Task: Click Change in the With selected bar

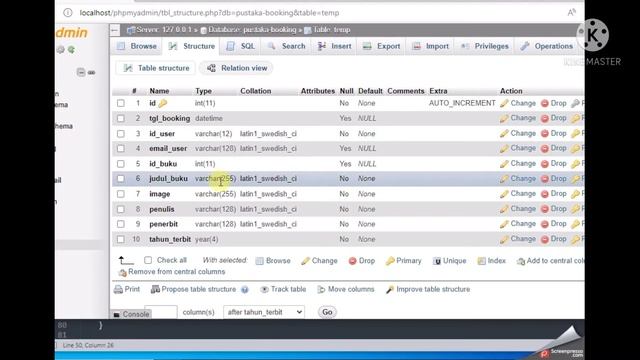Action: click(x=320, y=261)
